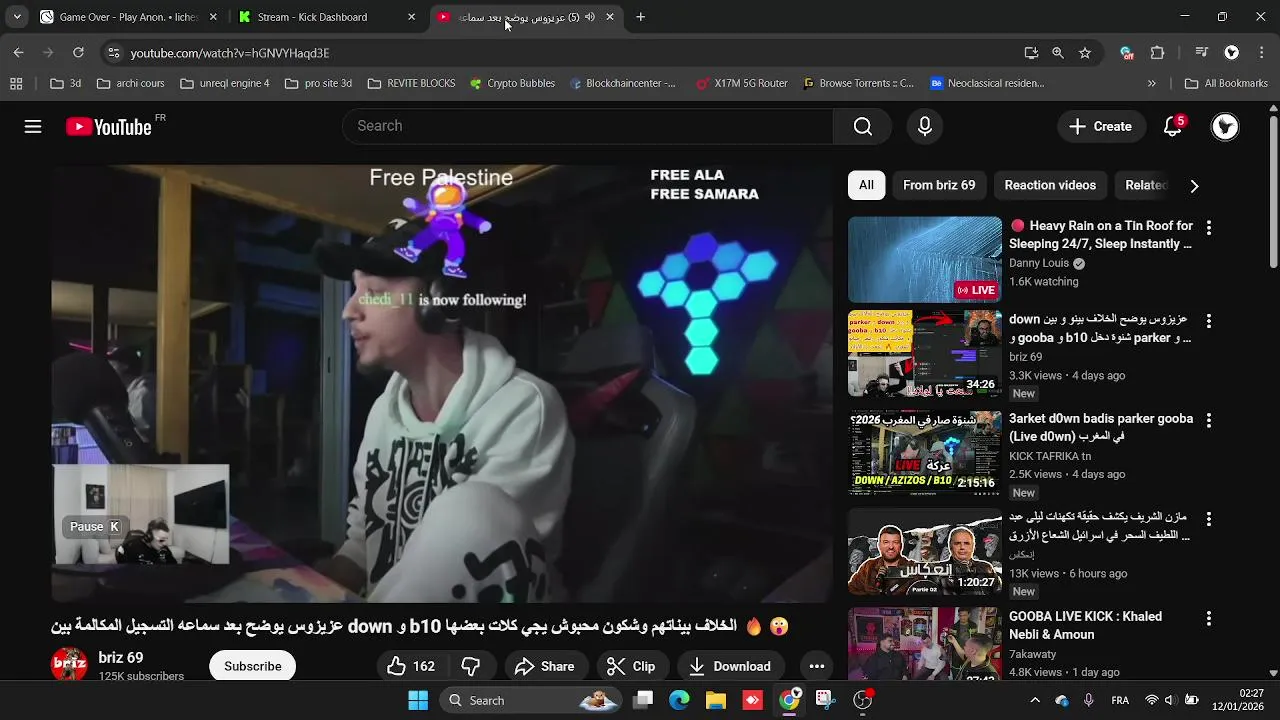Open REVITE BLOCKS bookmarks folder
Viewport: 1280px width, 720px height.
pos(411,84)
